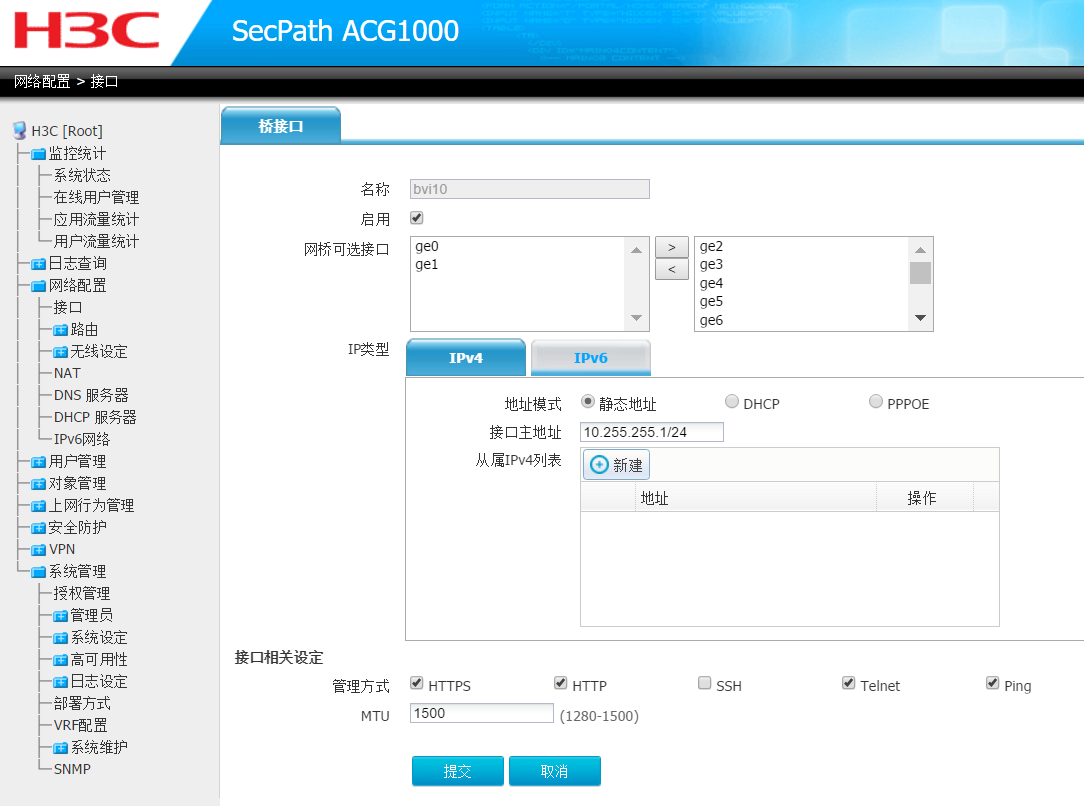Screen dimensions: 1084x806
Task: Select the 静态地址 radio button
Action: 588,402
